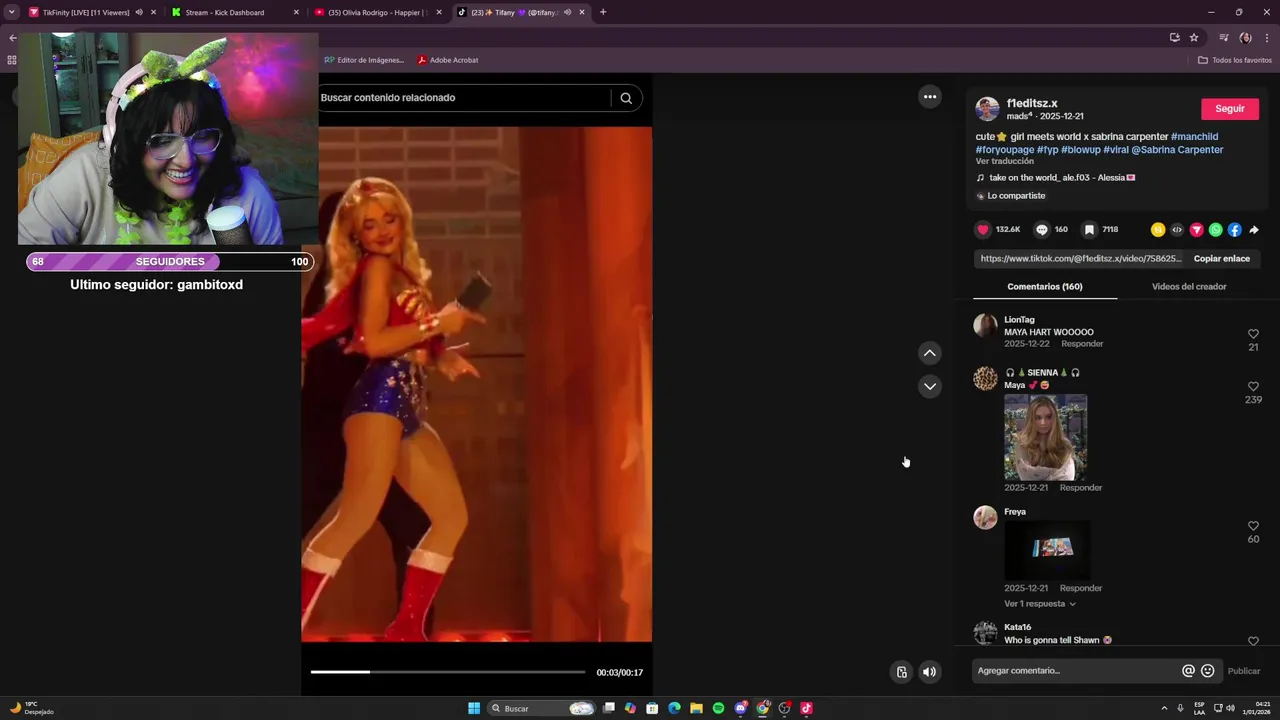Open SIENNA's comment image thumbnail
Image resolution: width=1280 pixels, height=720 pixels.
coord(1045,437)
